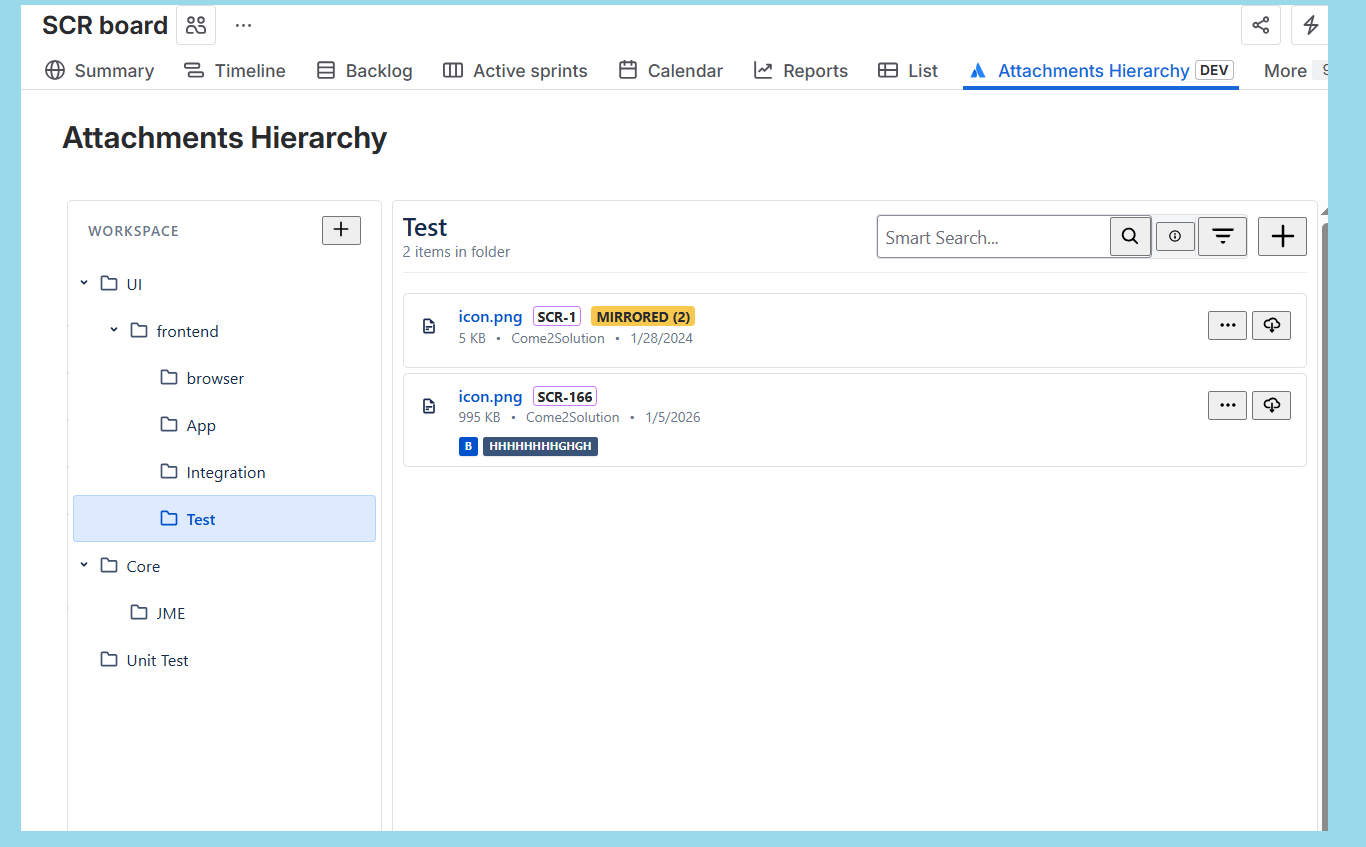Click the lightning bolt automation icon

point(1310,25)
